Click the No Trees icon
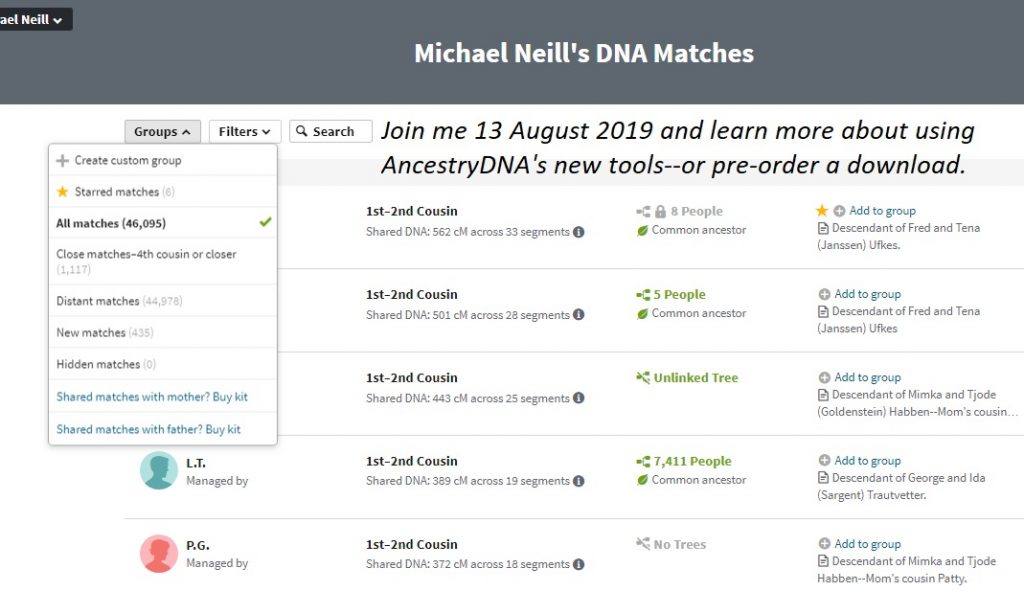The height and width of the screenshot is (591, 1024). click(x=643, y=544)
